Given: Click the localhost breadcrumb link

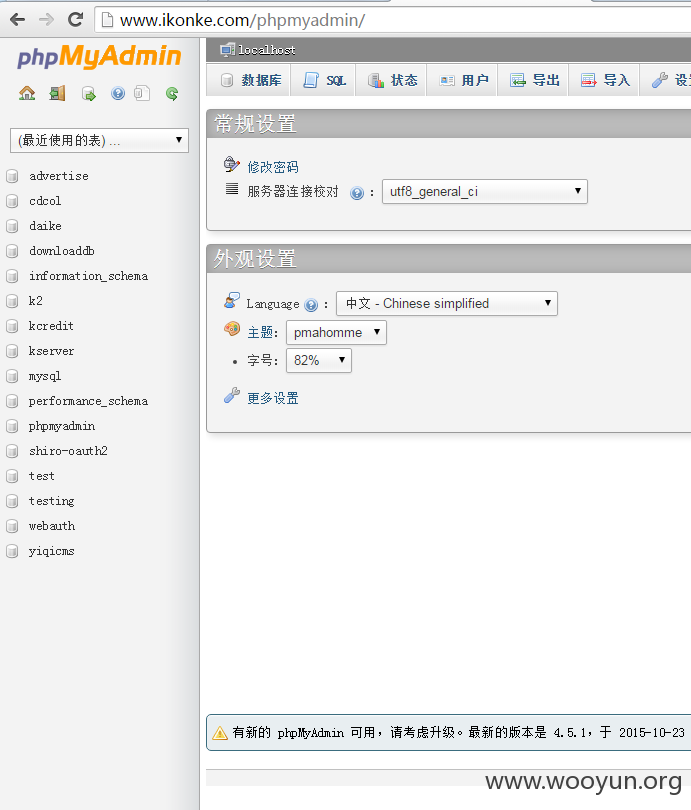Looking at the screenshot, I should (x=266, y=50).
